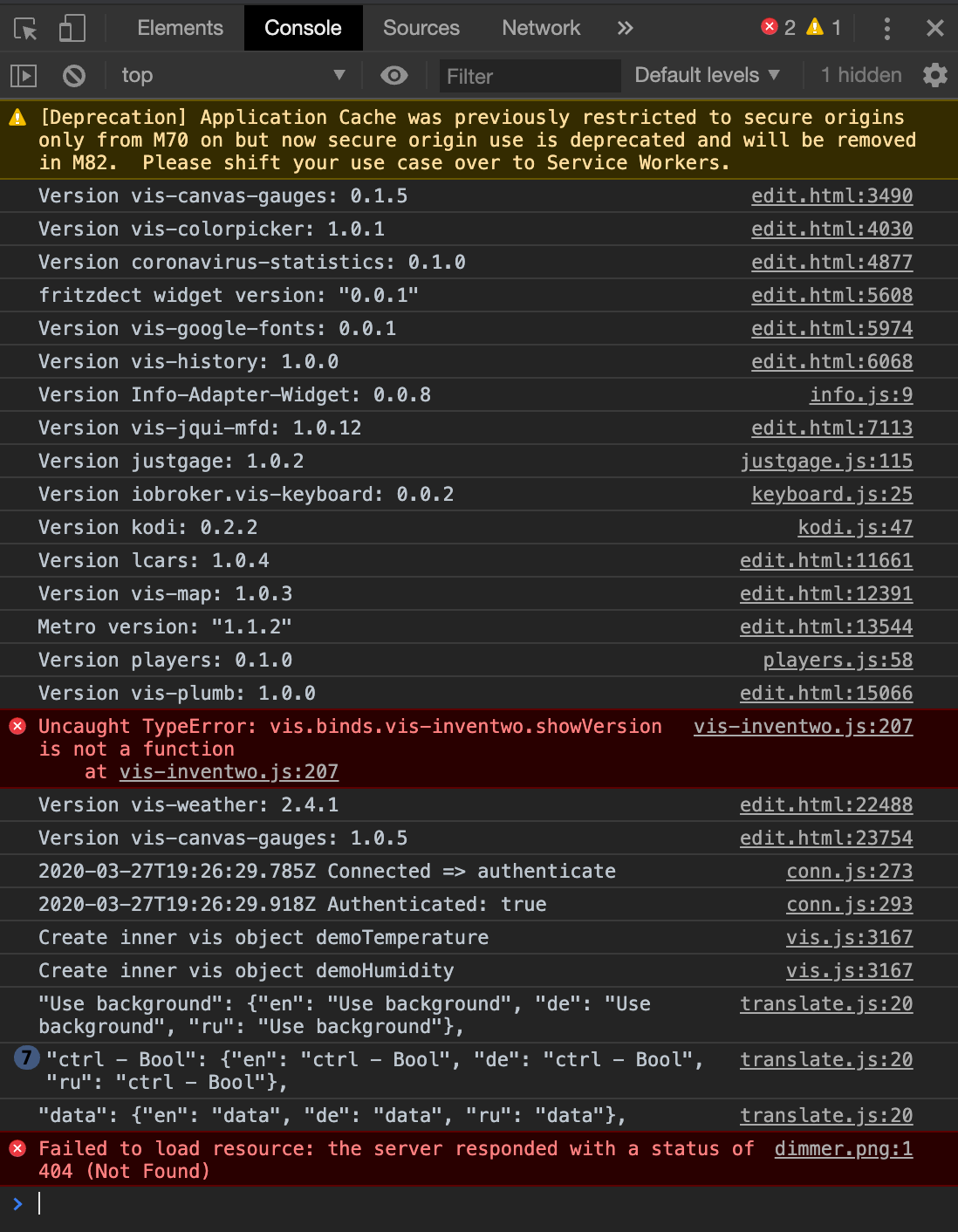The width and height of the screenshot is (958, 1232).
Task: Activate the inspect element picker icon
Action: (26, 29)
